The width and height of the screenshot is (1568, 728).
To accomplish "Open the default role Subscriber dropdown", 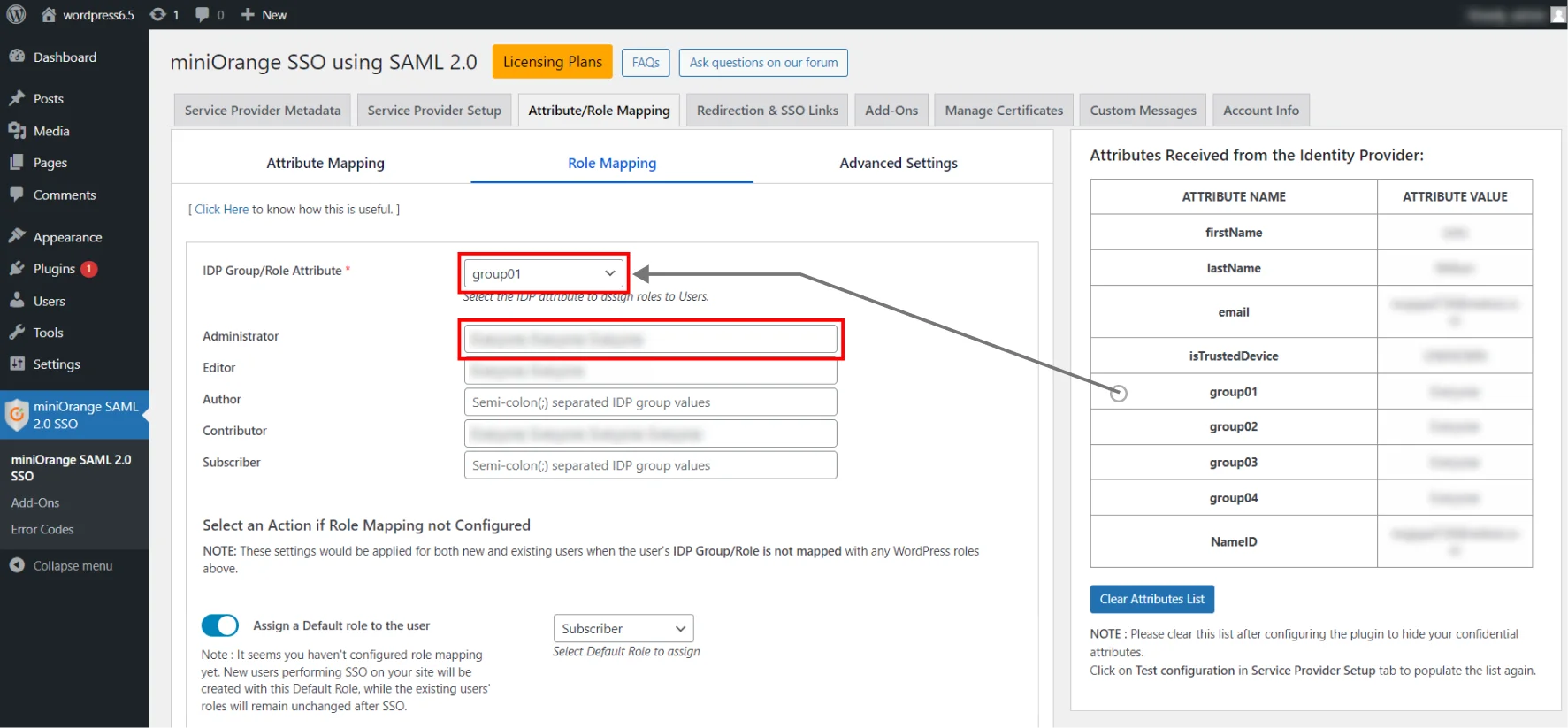I will [623, 628].
